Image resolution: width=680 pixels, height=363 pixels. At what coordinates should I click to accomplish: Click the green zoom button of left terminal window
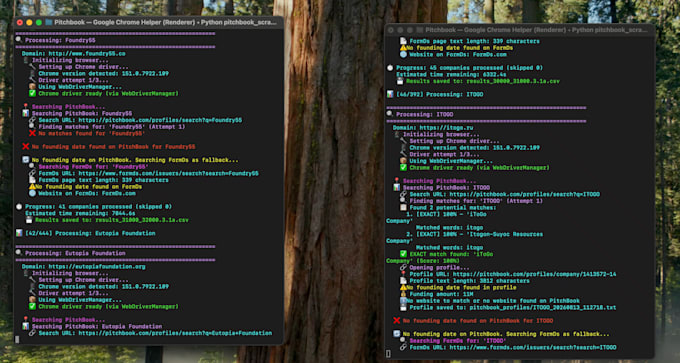click(39, 22)
